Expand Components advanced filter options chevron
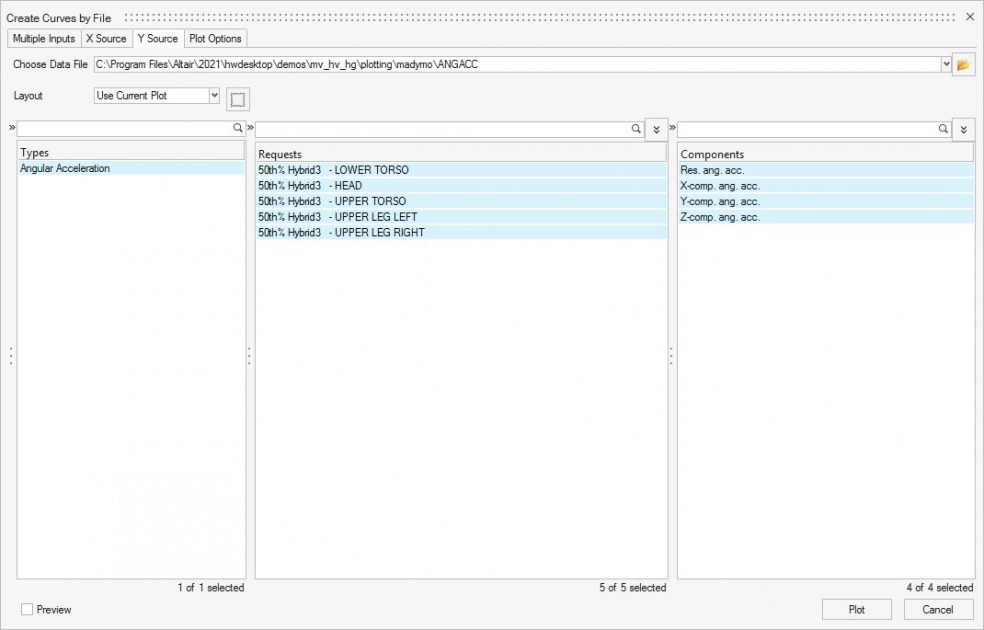 pos(963,130)
